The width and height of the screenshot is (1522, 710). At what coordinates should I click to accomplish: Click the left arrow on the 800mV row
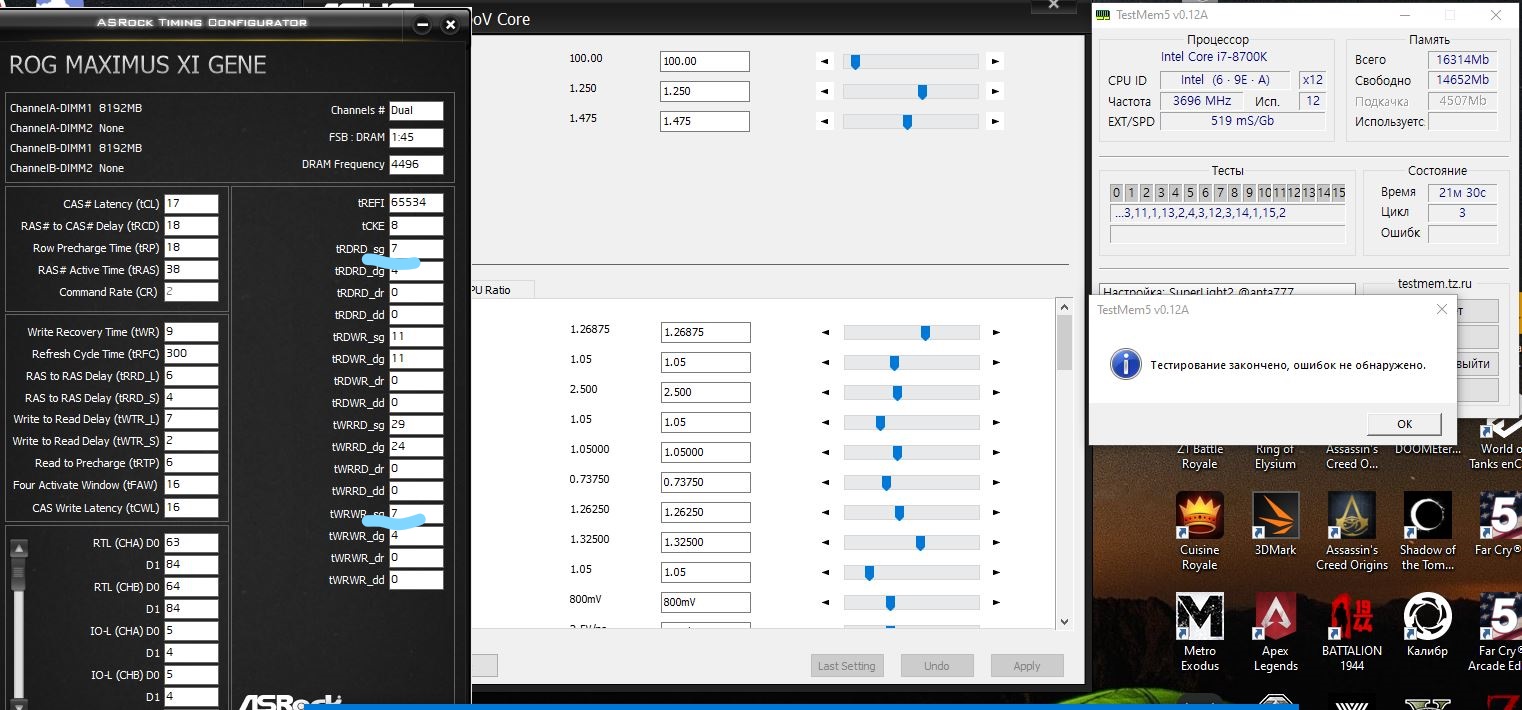pyautogui.click(x=825, y=603)
